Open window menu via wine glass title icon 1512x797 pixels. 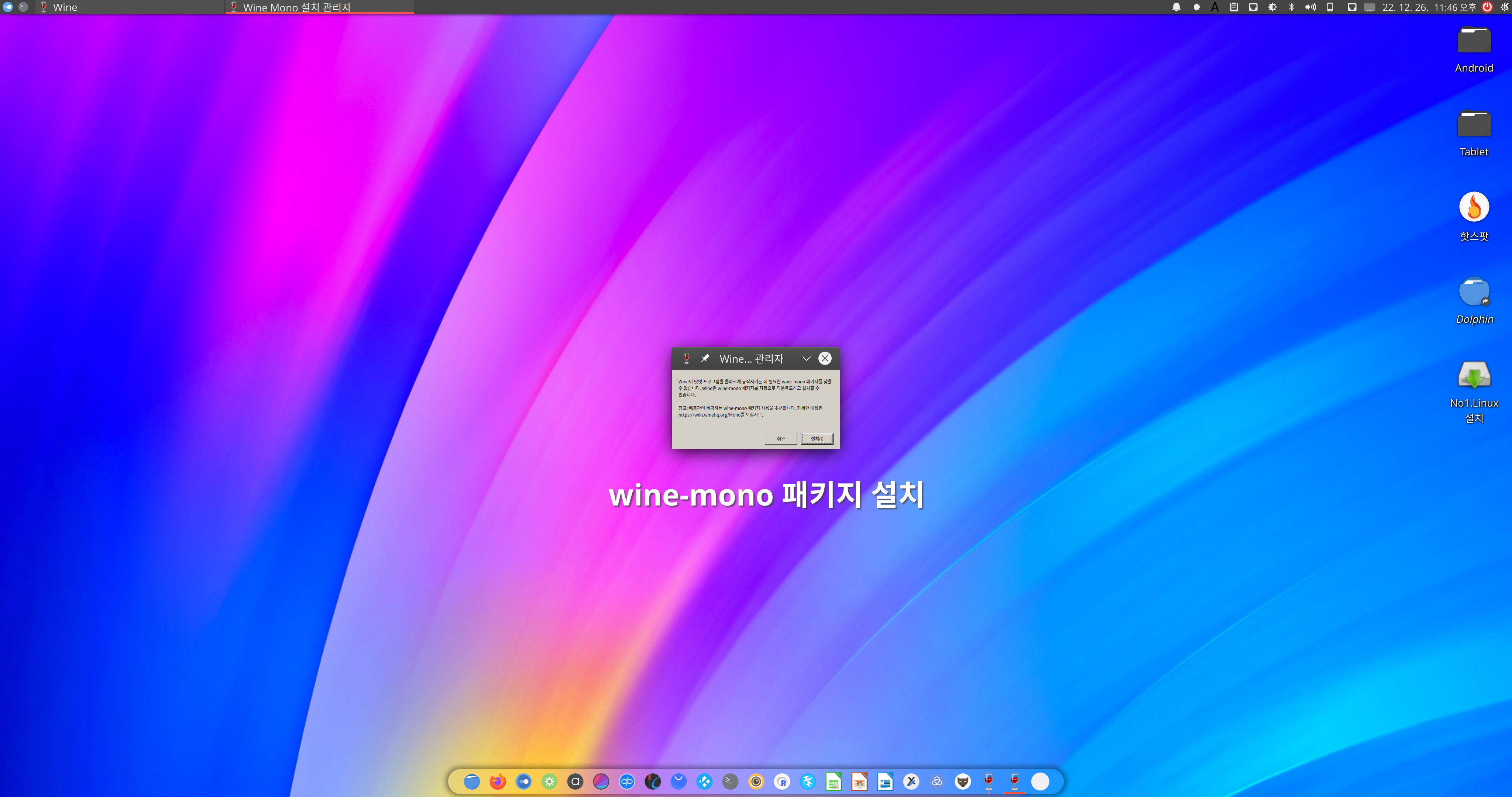coord(686,358)
